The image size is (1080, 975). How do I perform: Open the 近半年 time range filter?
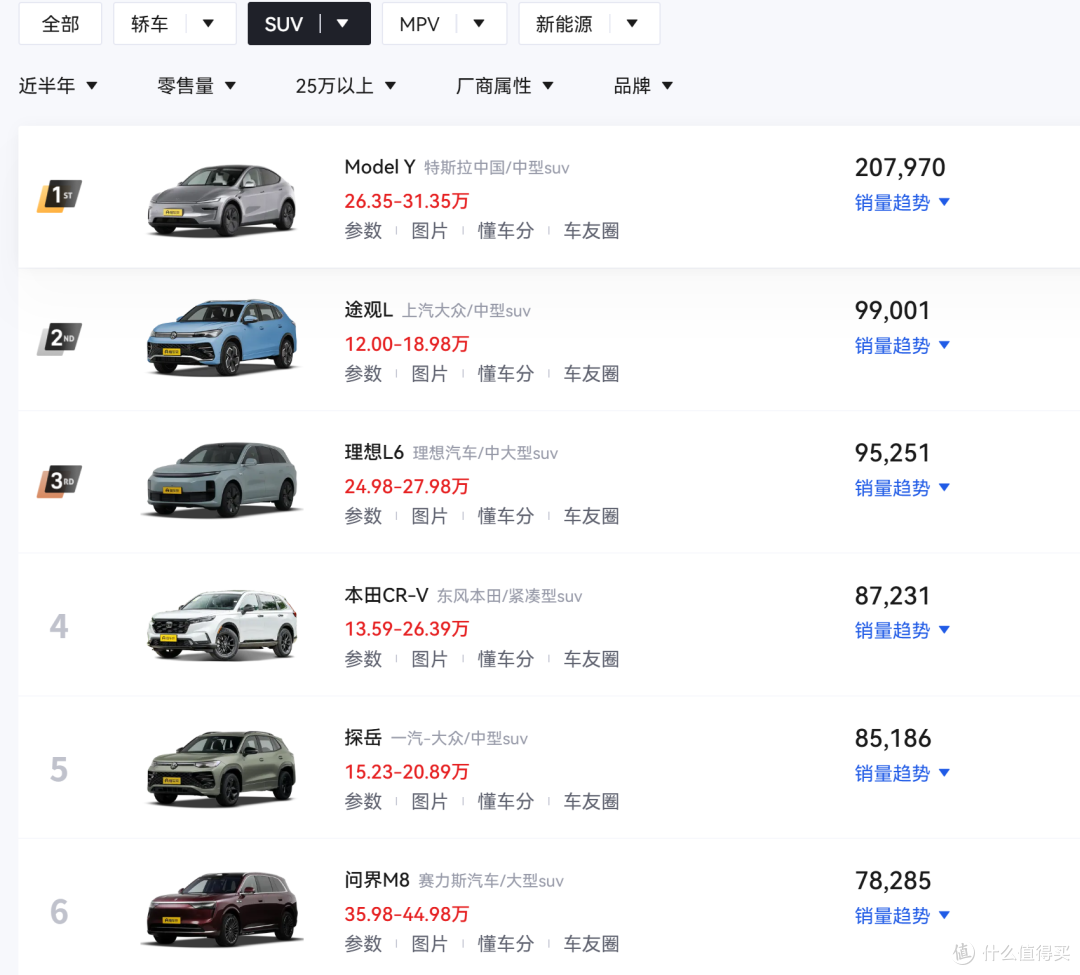58,85
